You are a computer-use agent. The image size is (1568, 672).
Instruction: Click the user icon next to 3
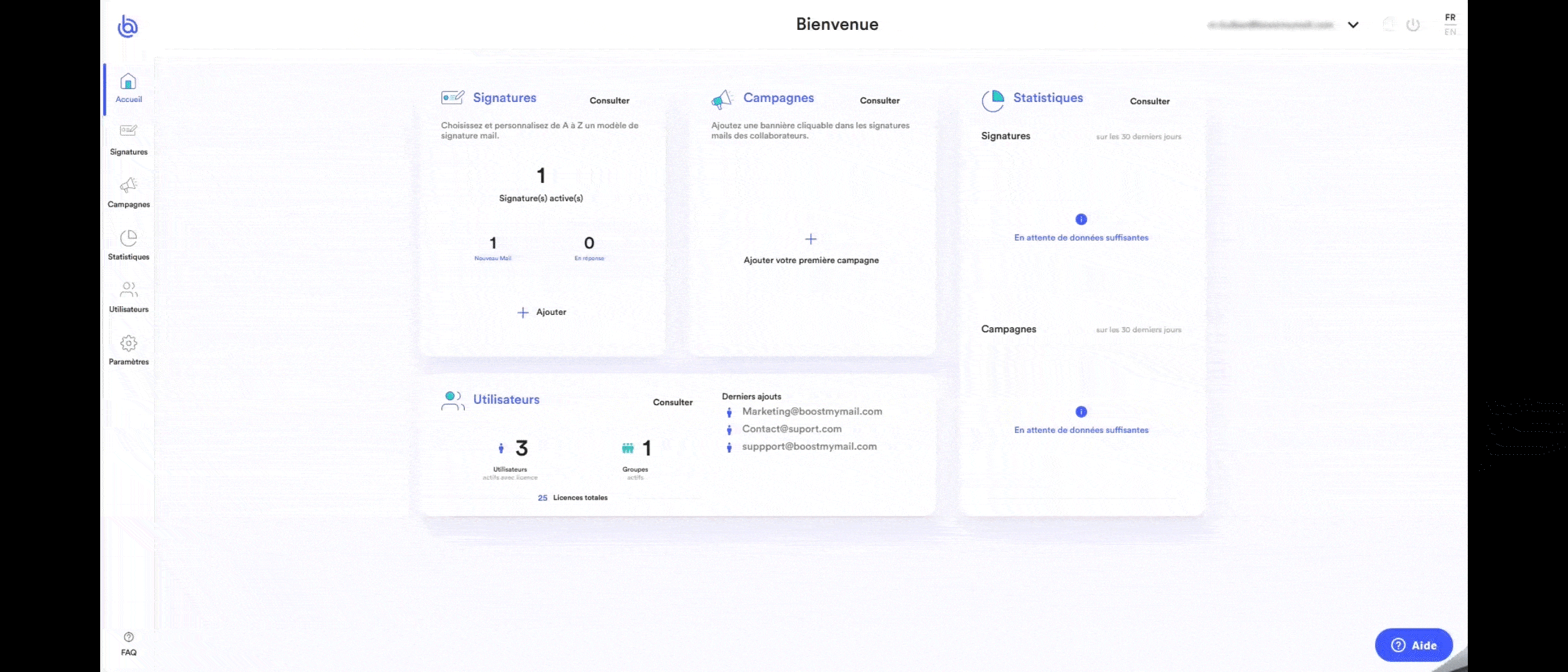coord(501,448)
